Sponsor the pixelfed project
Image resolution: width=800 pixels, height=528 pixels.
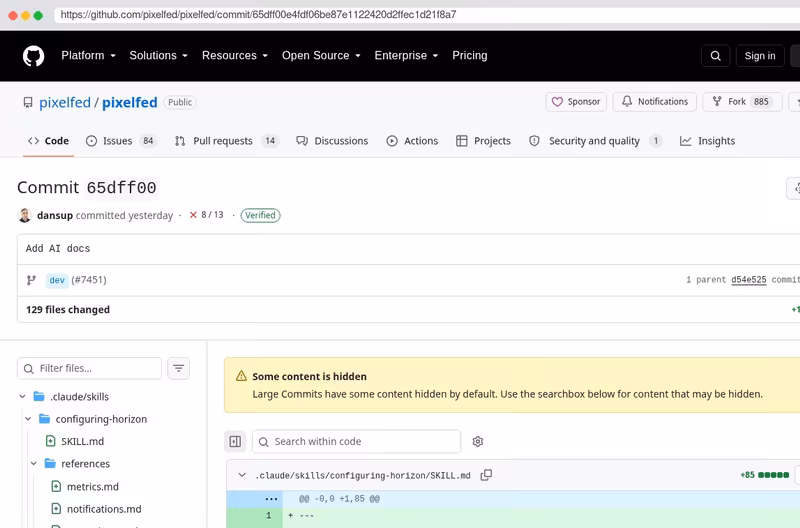click(576, 102)
